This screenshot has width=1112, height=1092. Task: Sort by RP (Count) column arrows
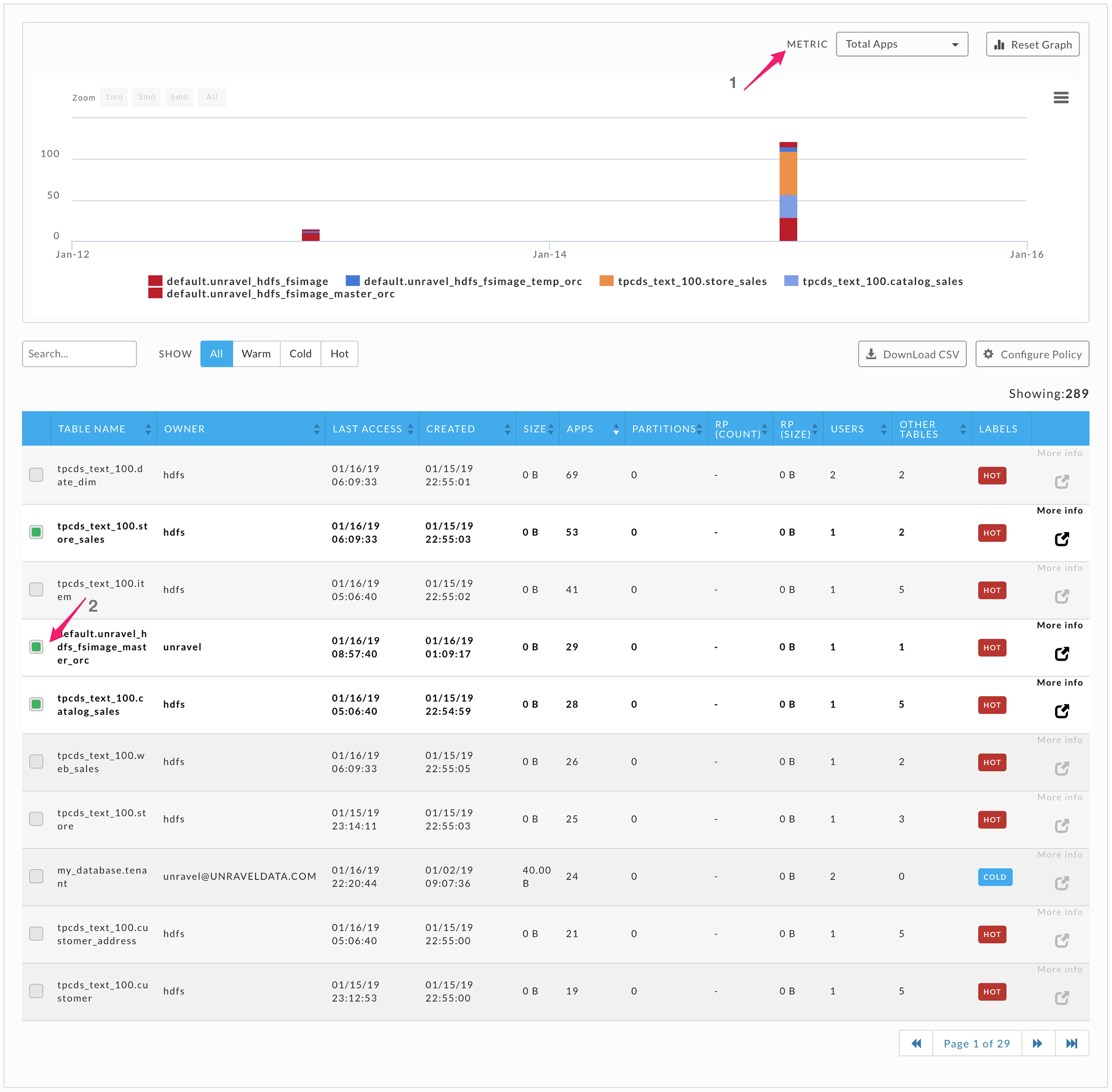click(x=764, y=429)
